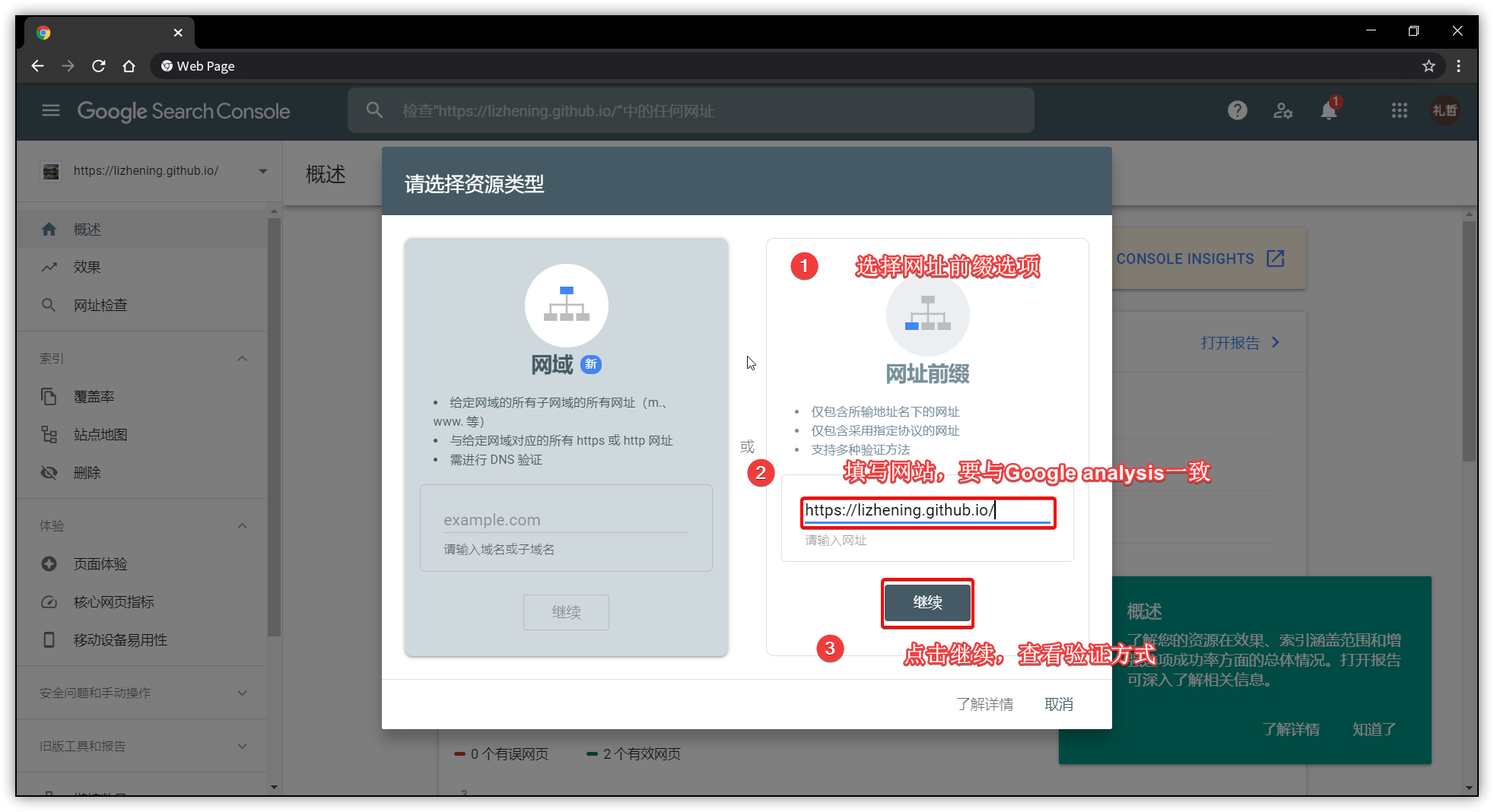1494x812 pixels.
Task: Click the main page scrollbar thumb
Action: pos(1470,341)
